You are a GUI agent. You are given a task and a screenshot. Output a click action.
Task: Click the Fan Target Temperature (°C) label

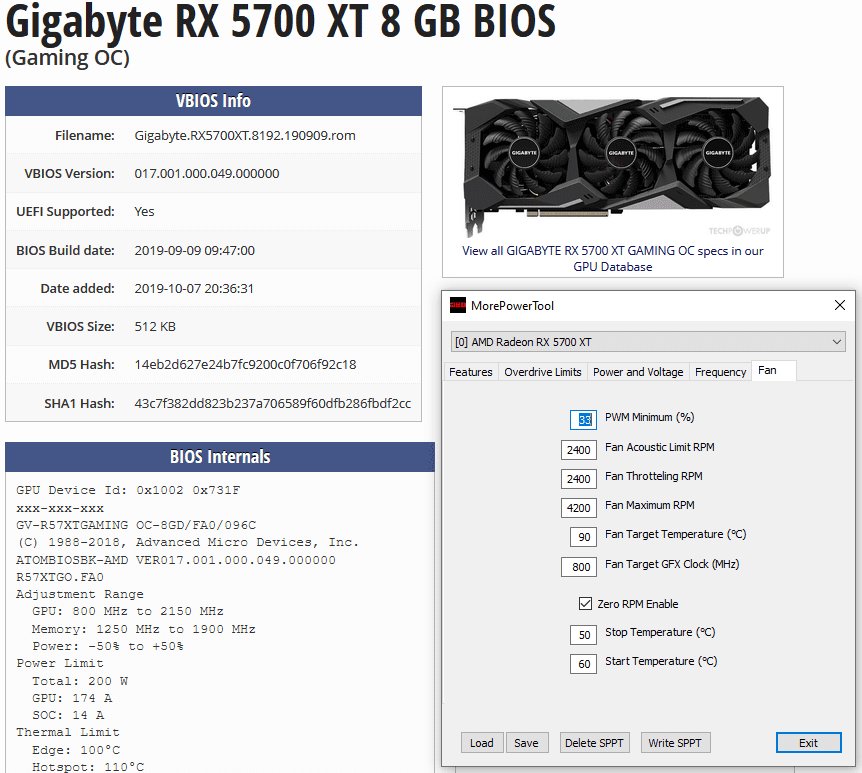[x=676, y=534]
